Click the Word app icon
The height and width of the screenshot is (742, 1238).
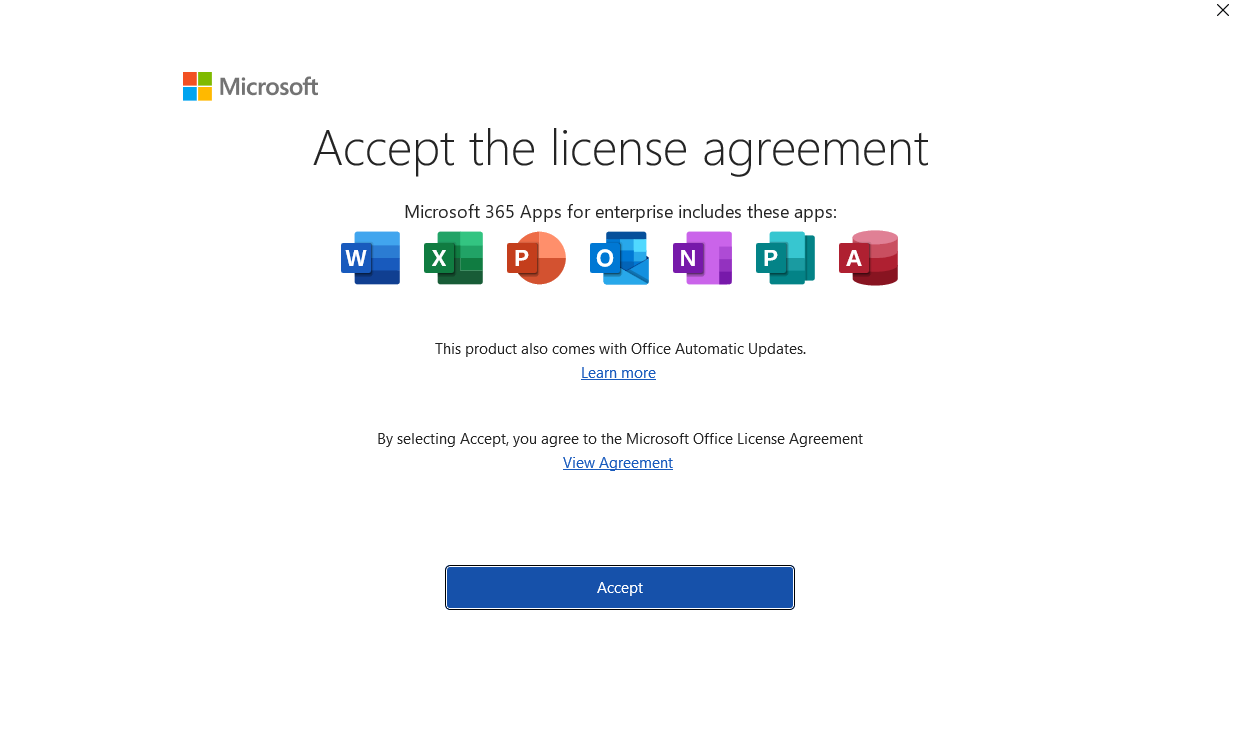(x=370, y=258)
